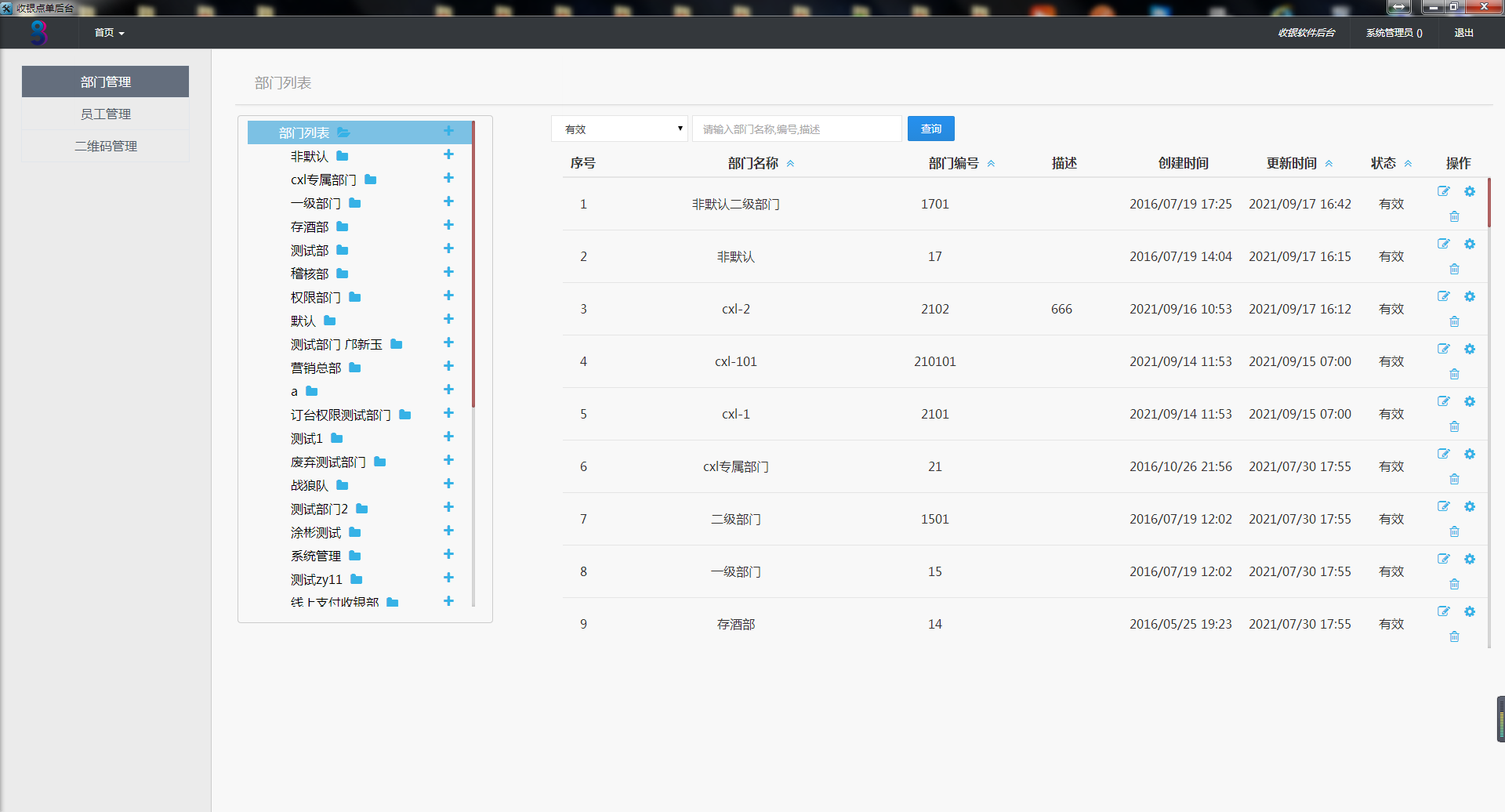Click trash icon for 二级部门 table row

[x=1454, y=531]
